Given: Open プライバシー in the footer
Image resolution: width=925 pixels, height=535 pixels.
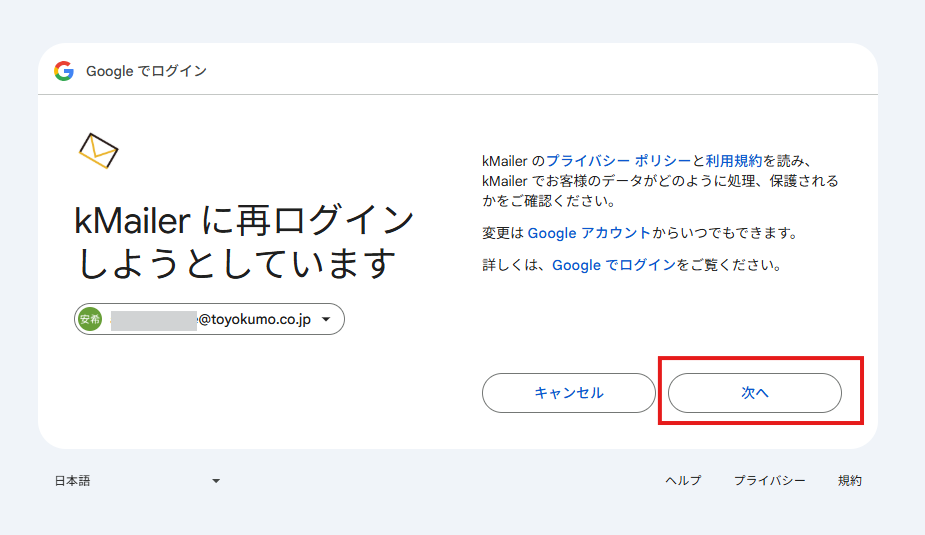Looking at the screenshot, I should [x=769, y=481].
